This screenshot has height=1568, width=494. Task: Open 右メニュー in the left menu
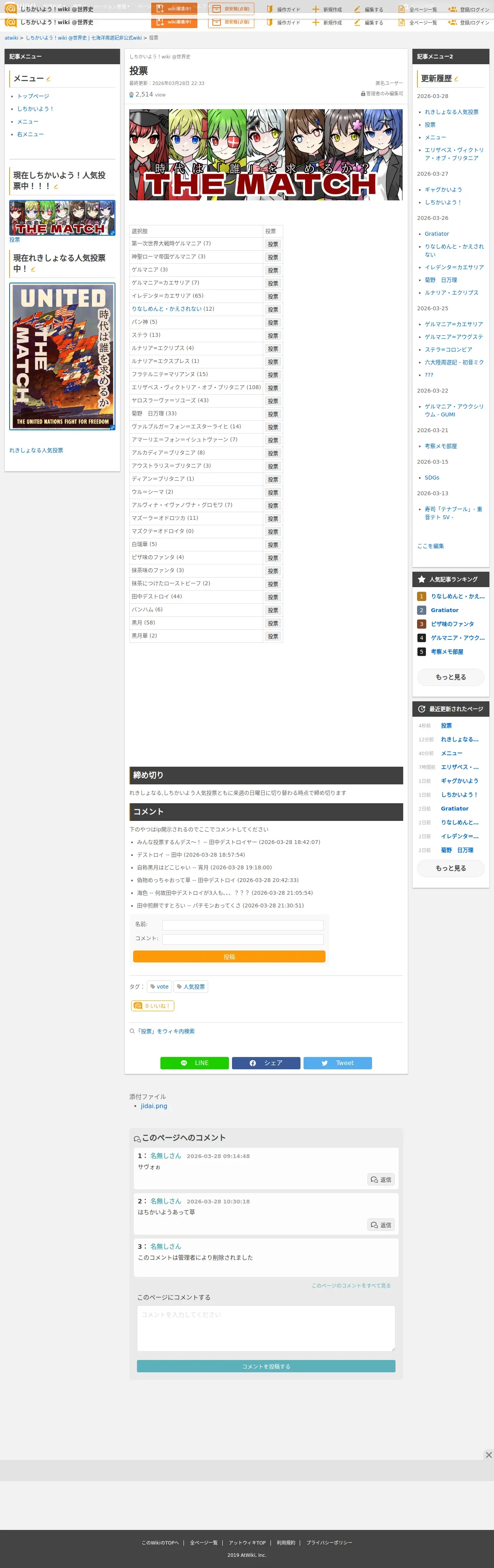click(x=30, y=134)
